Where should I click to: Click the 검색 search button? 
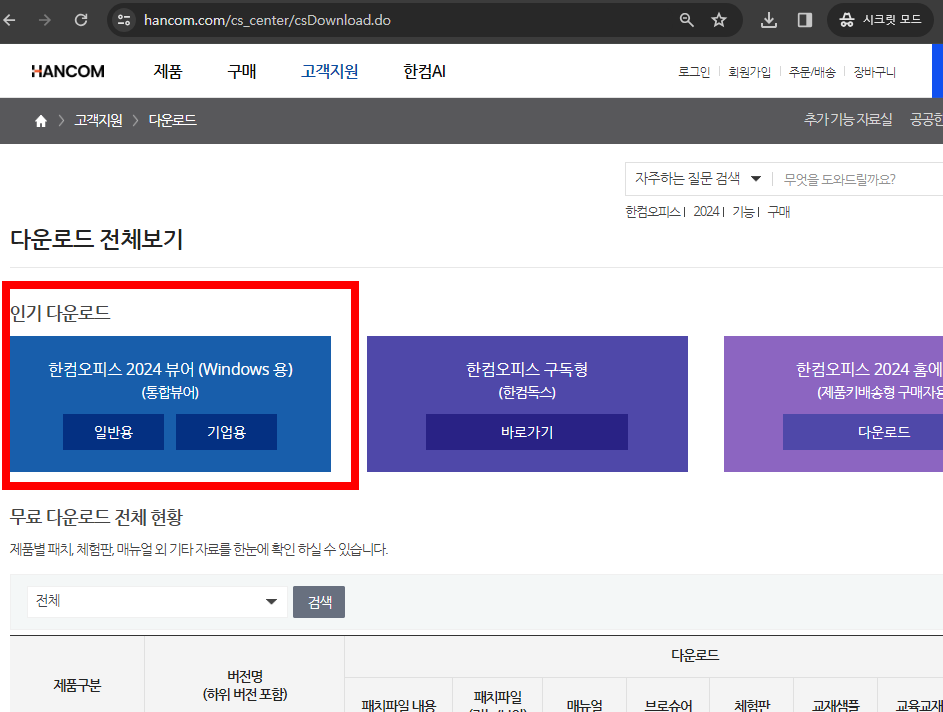point(318,601)
